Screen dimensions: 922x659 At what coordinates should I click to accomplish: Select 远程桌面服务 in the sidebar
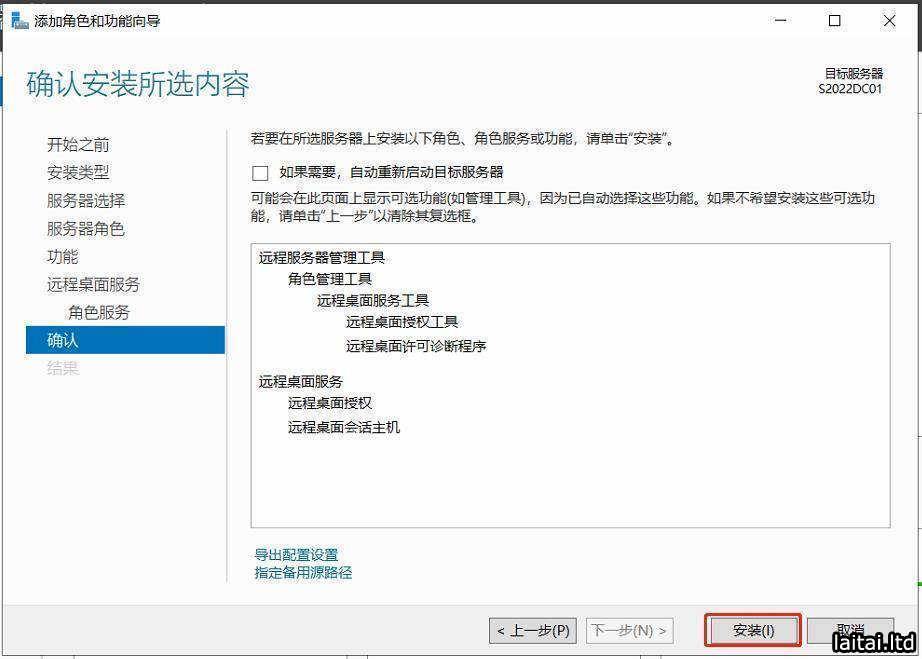[x=94, y=284]
